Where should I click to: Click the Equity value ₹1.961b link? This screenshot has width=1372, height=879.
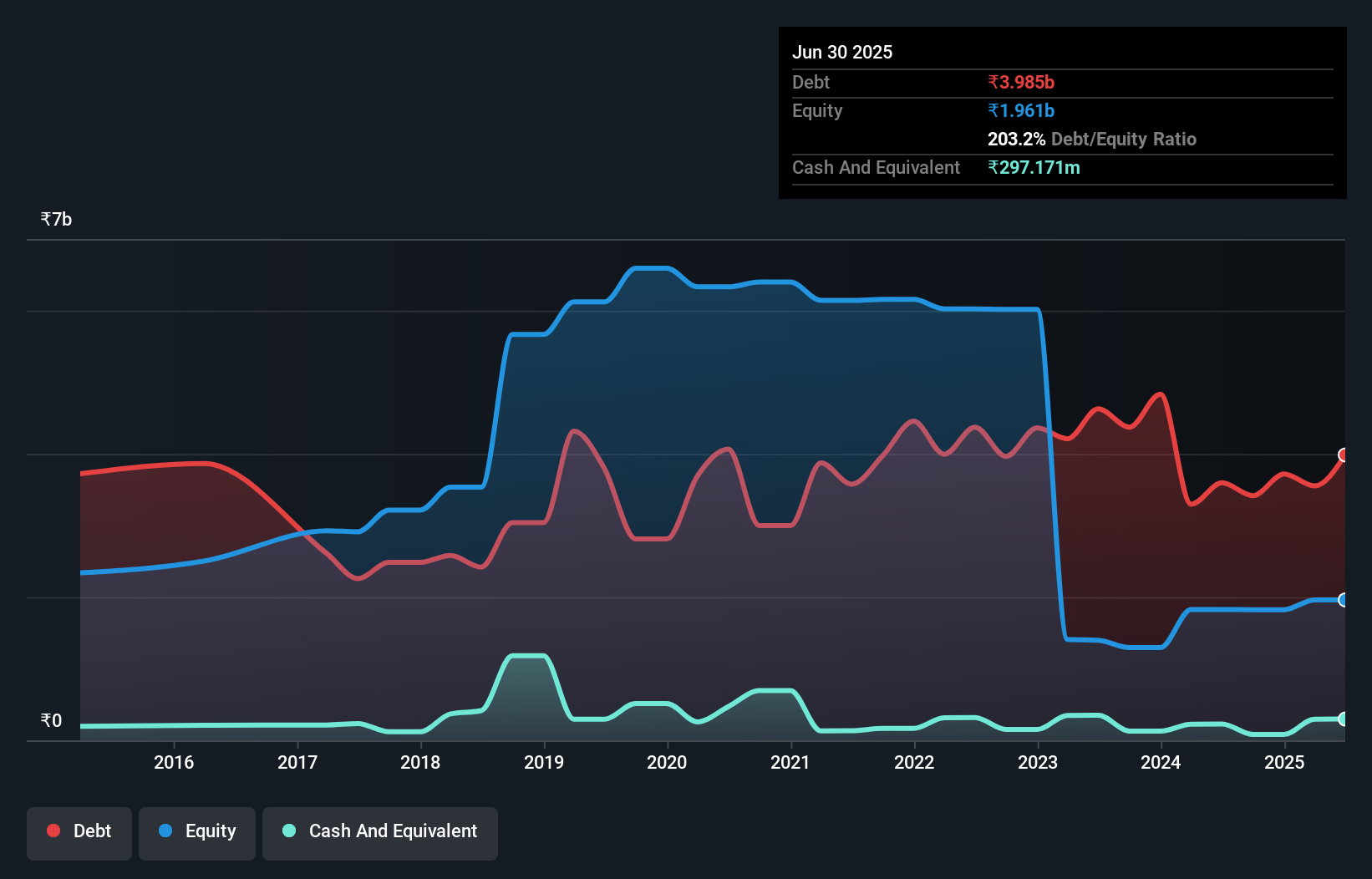1020,109
